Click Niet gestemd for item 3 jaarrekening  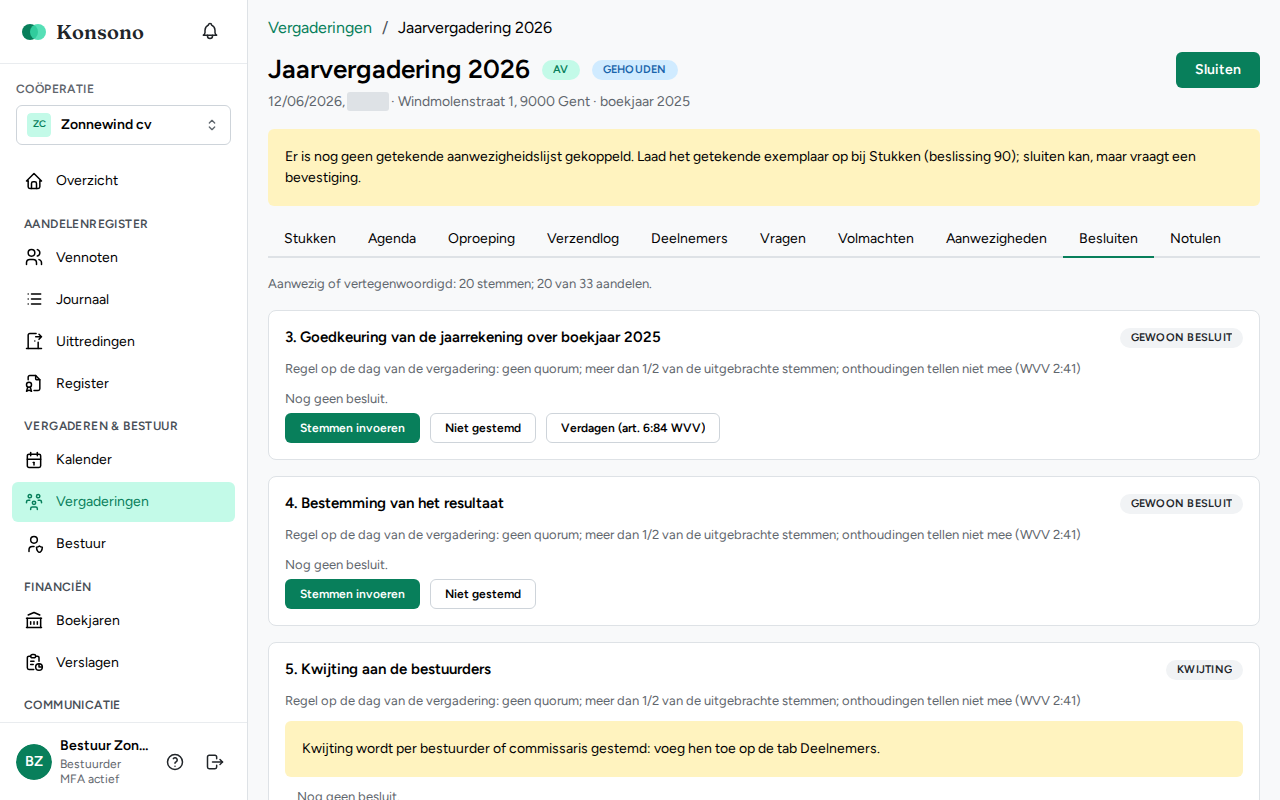(483, 428)
